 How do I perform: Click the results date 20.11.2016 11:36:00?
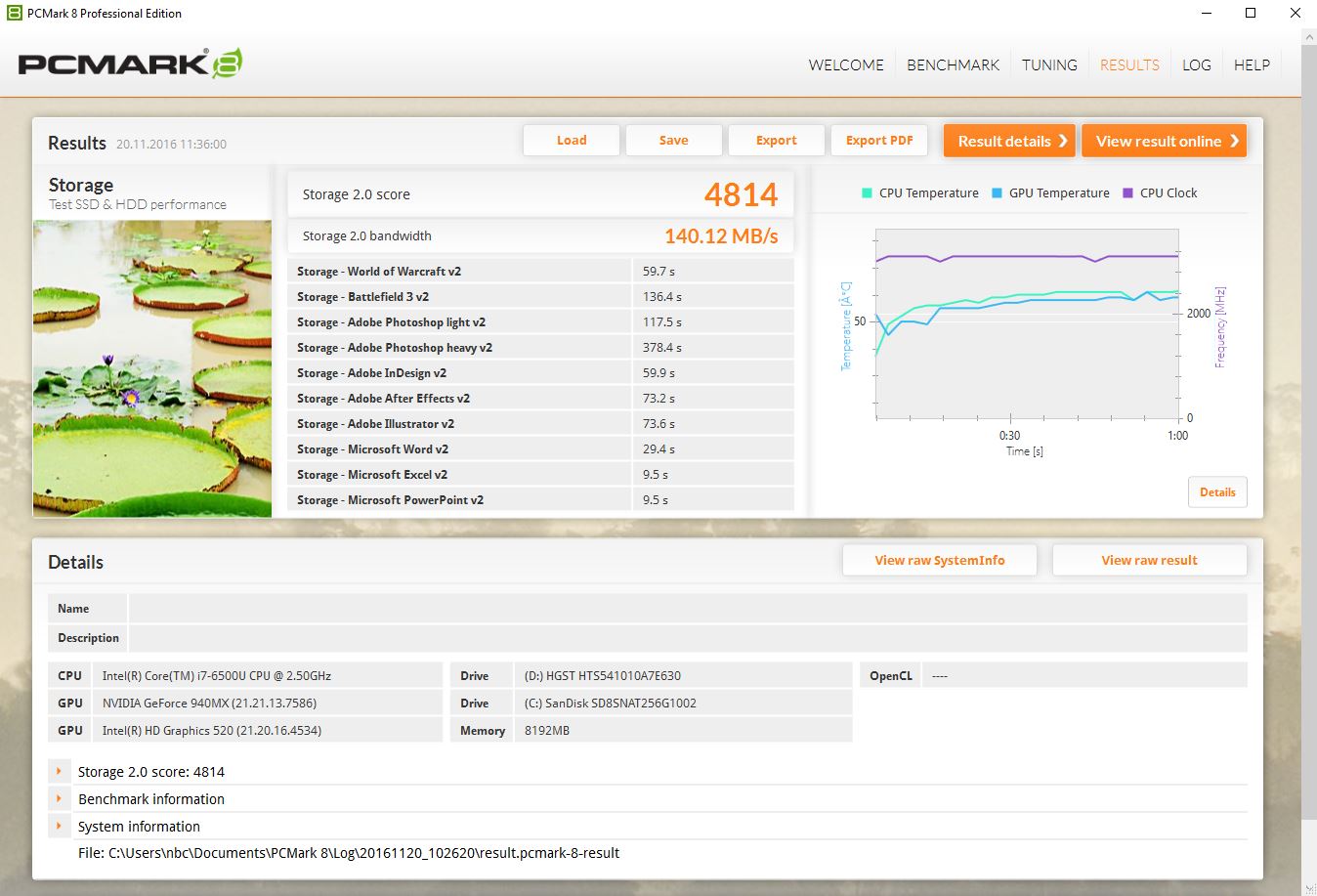(171, 144)
